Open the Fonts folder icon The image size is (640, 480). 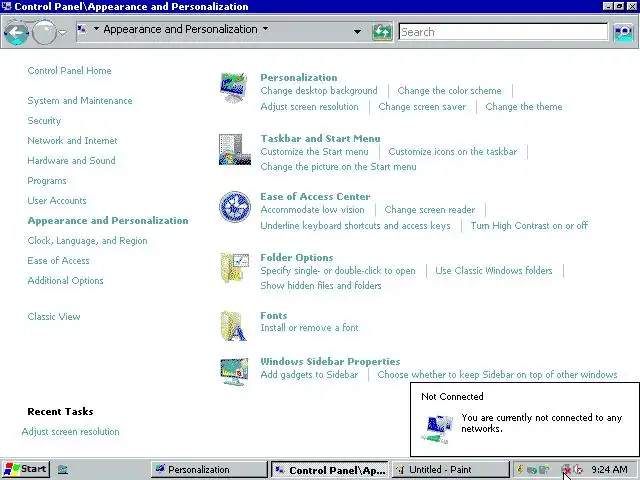(233, 326)
